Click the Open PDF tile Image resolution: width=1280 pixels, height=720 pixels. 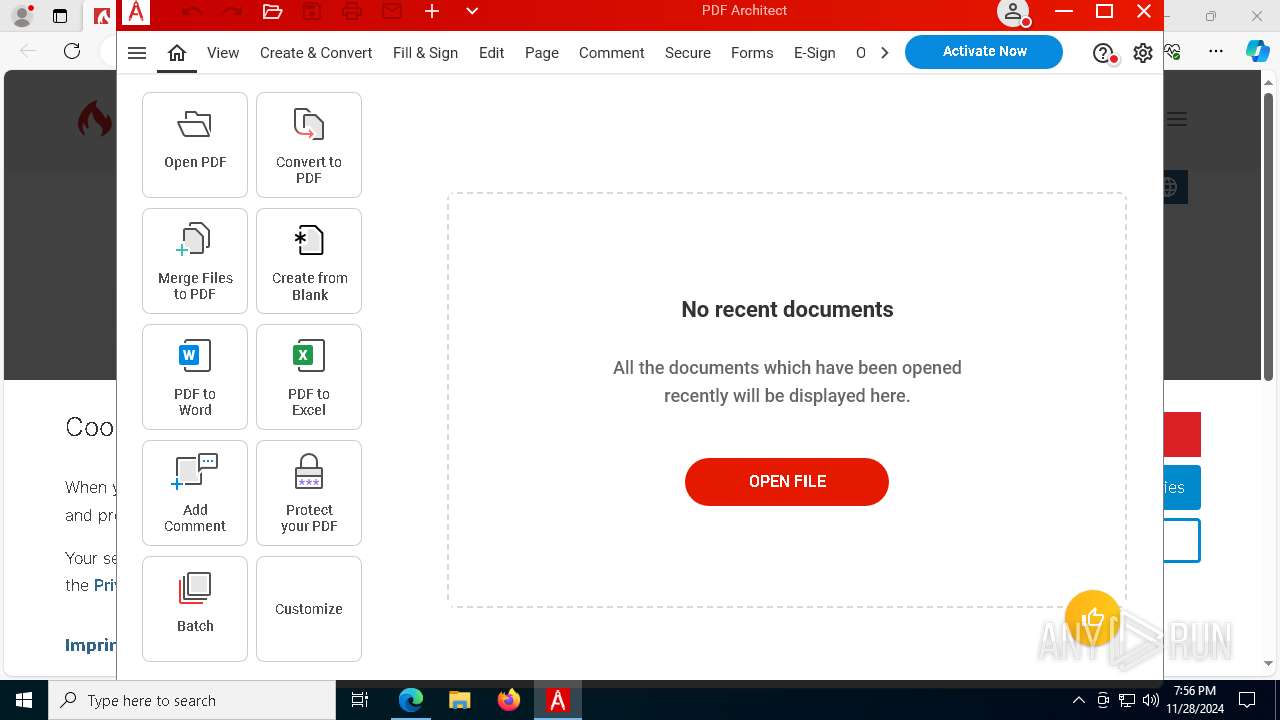195,145
